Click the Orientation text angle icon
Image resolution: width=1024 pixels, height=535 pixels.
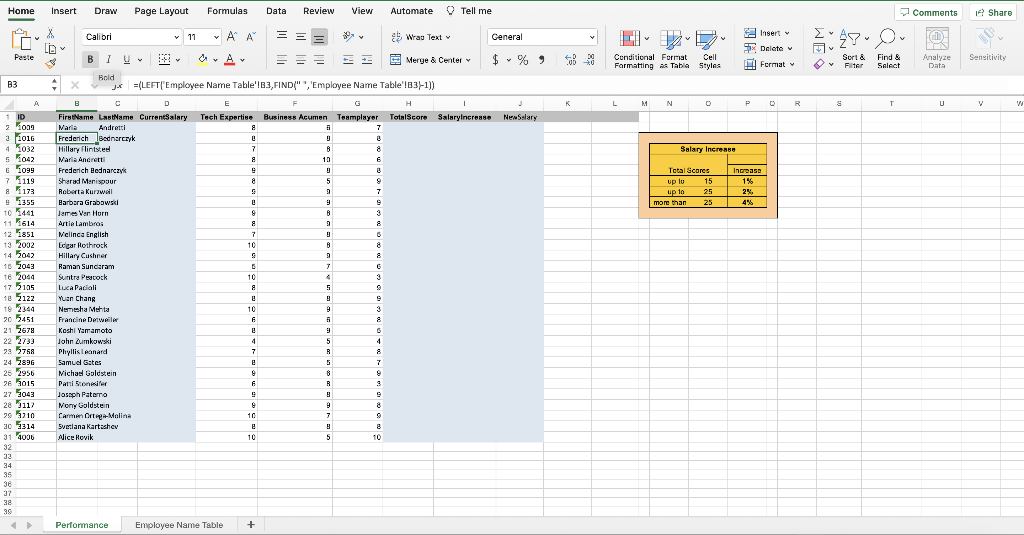349,37
